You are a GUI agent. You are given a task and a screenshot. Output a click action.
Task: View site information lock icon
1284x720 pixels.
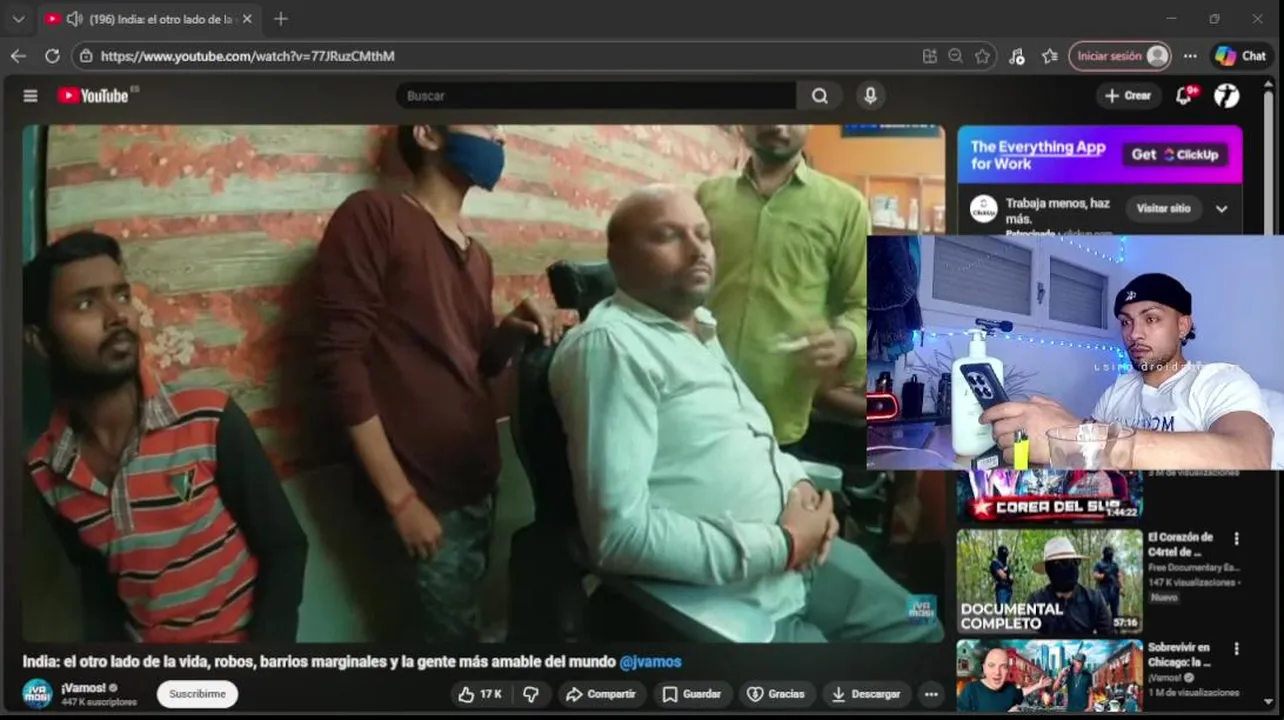(86, 56)
